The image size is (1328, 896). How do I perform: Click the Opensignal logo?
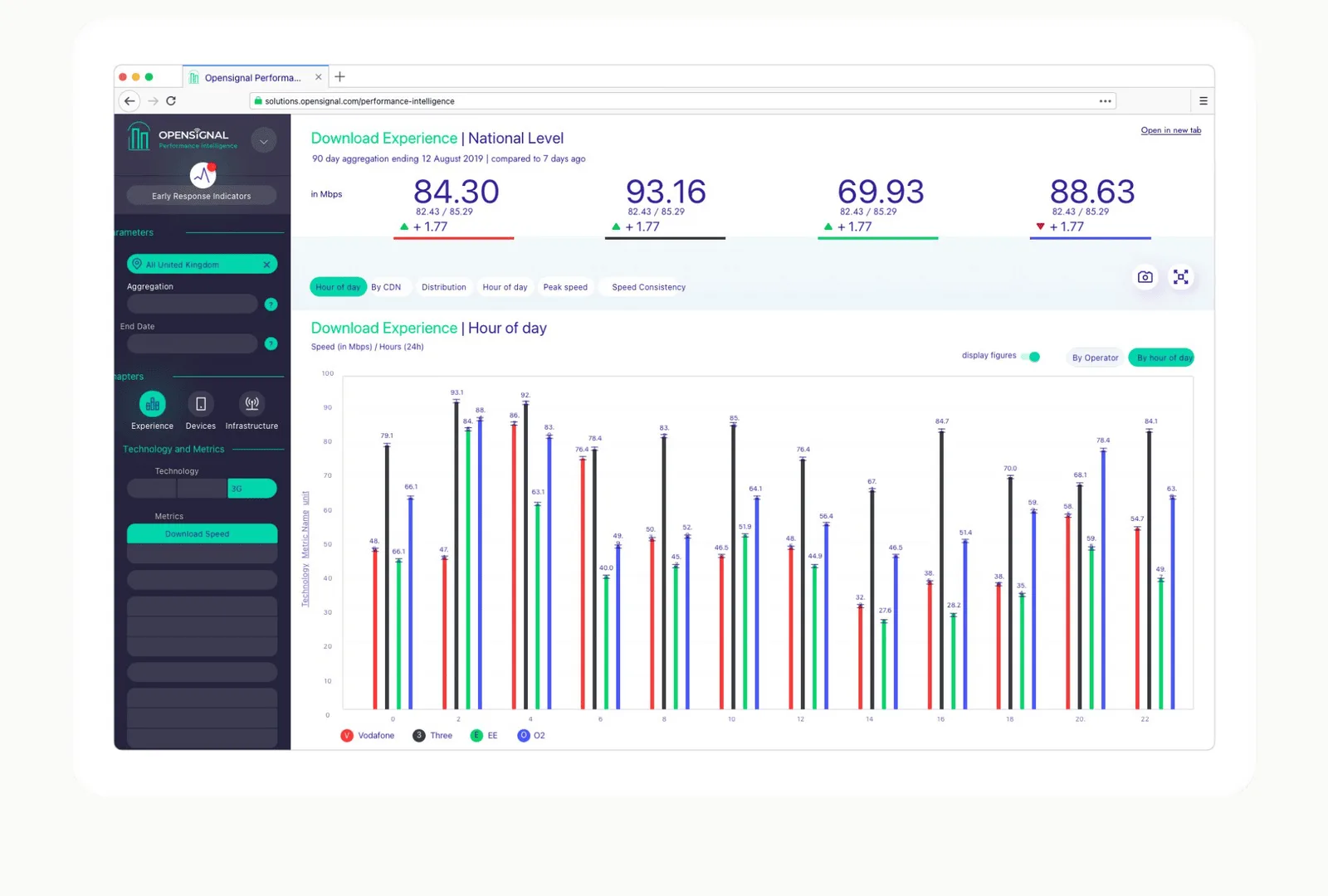(x=183, y=137)
